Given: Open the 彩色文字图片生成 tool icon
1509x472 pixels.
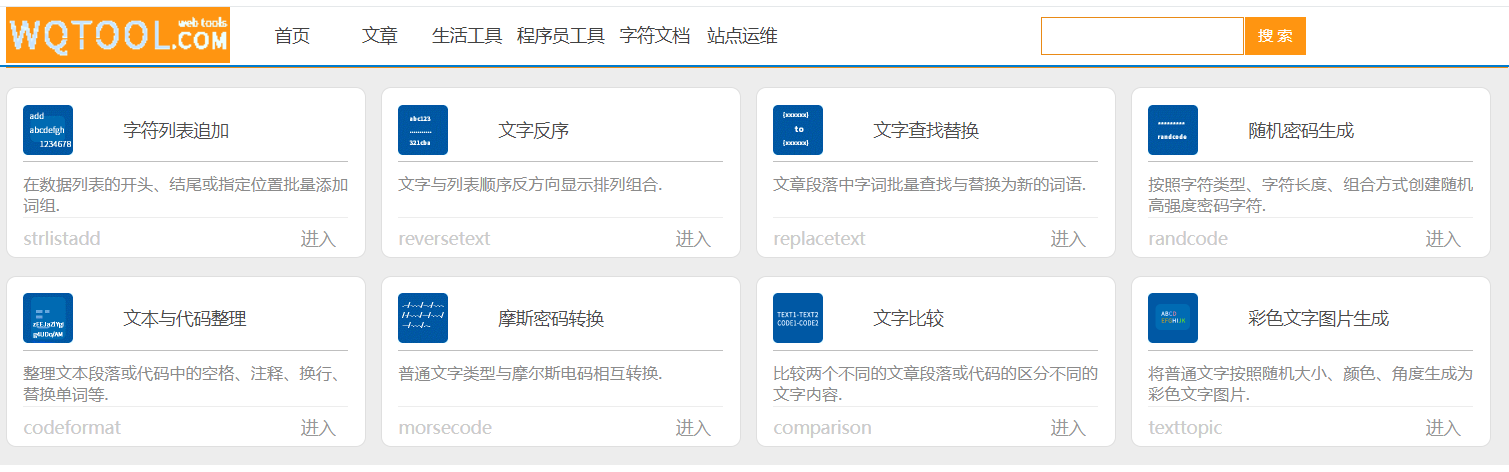Looking at the screenshot, I should pyautogui.click(x=1173, y=318).
